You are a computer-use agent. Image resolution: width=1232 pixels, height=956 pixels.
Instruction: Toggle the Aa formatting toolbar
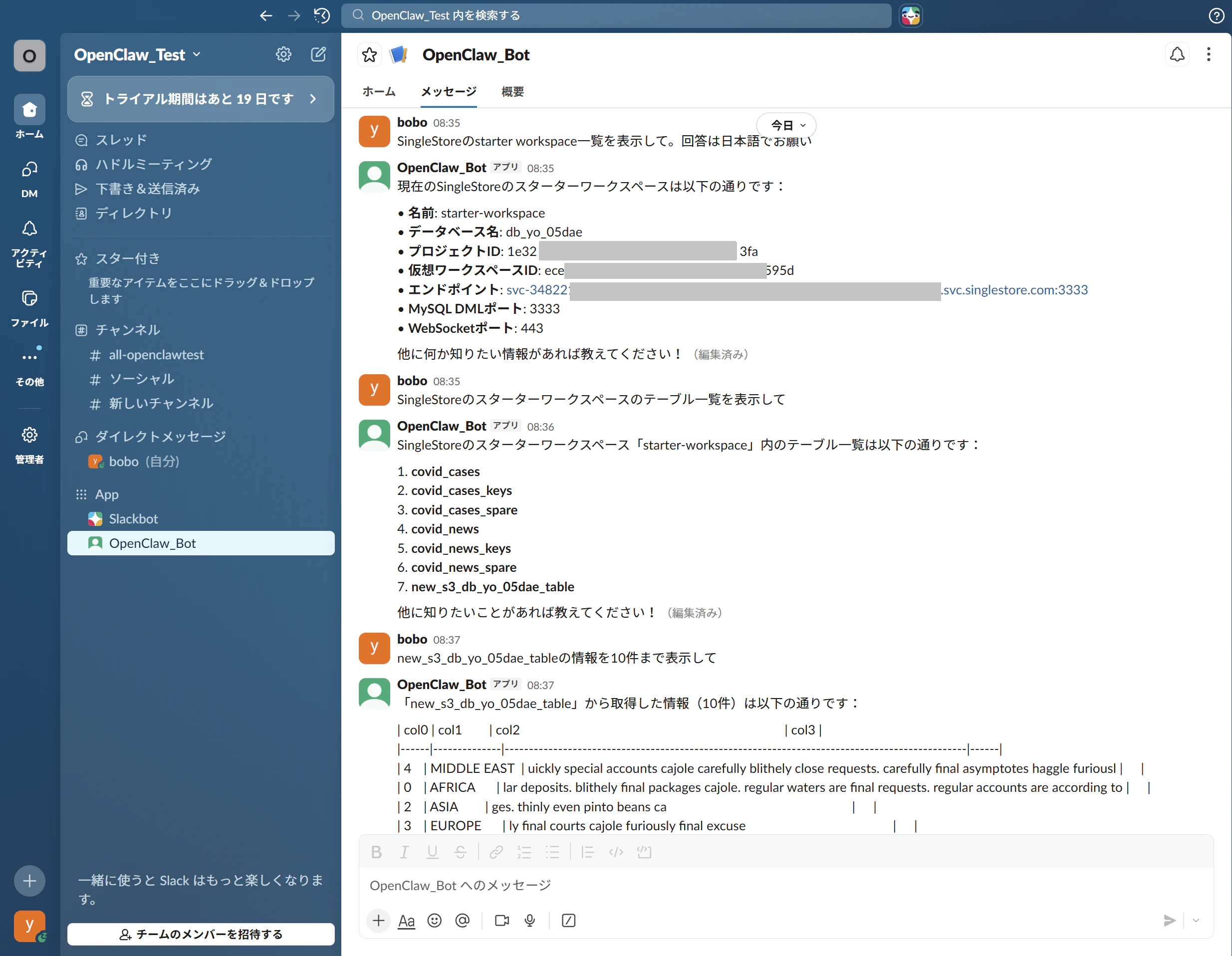[406, 921]
